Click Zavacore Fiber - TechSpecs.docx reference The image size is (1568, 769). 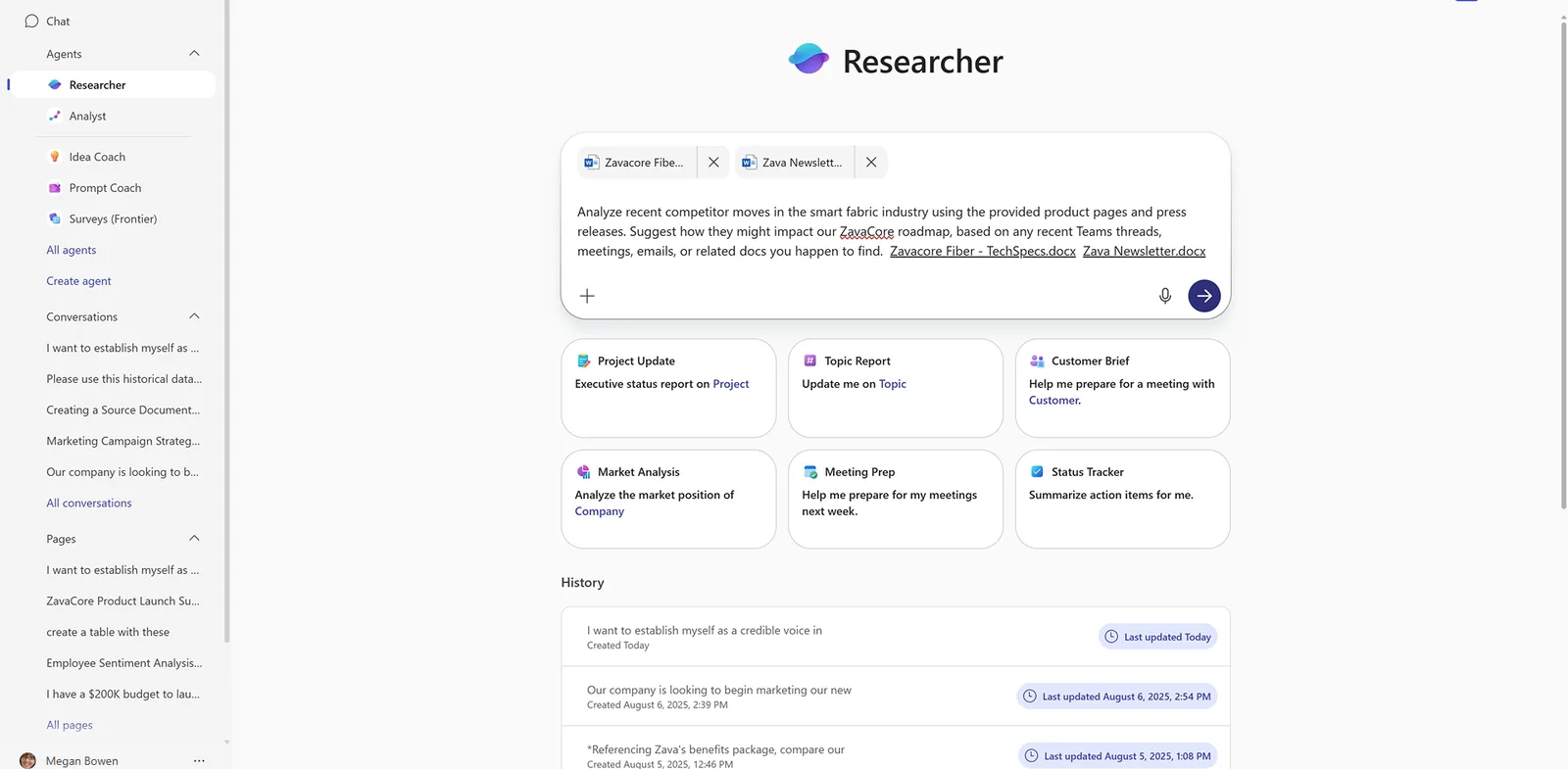pyautogui.click(x=983, y=251)
